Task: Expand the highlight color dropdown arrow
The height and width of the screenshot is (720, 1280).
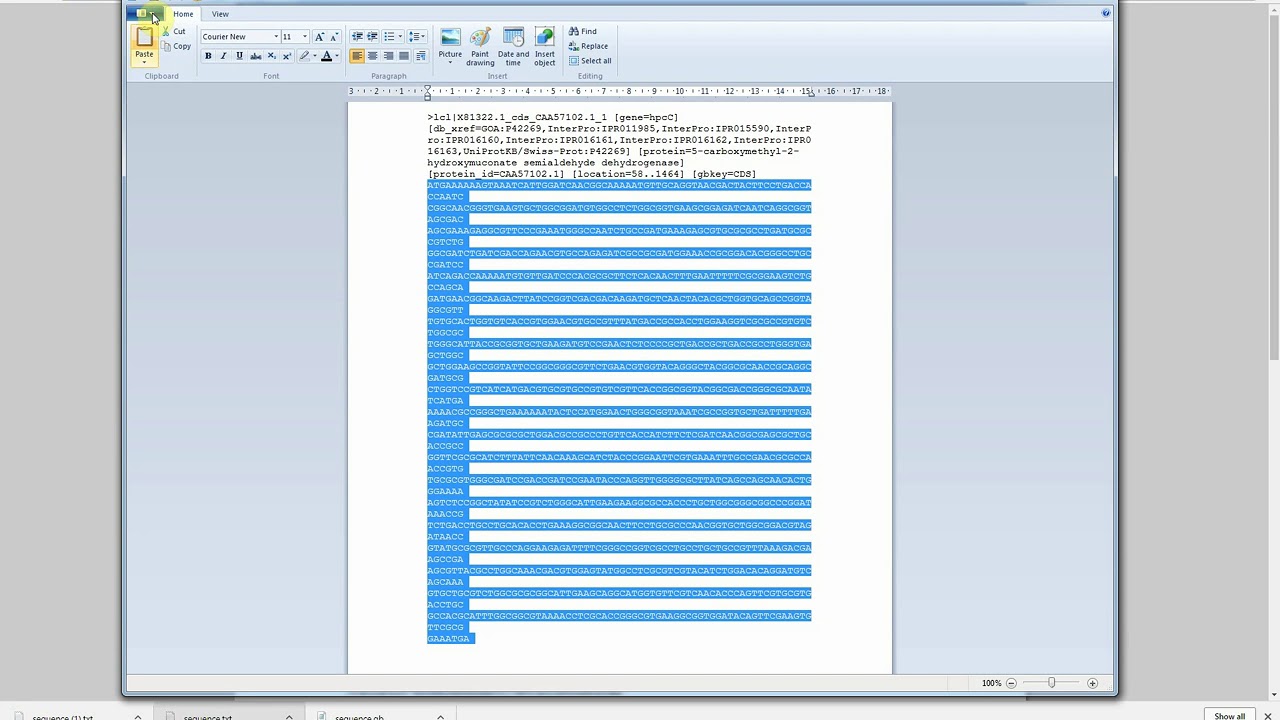Action: tap(314, 56)
